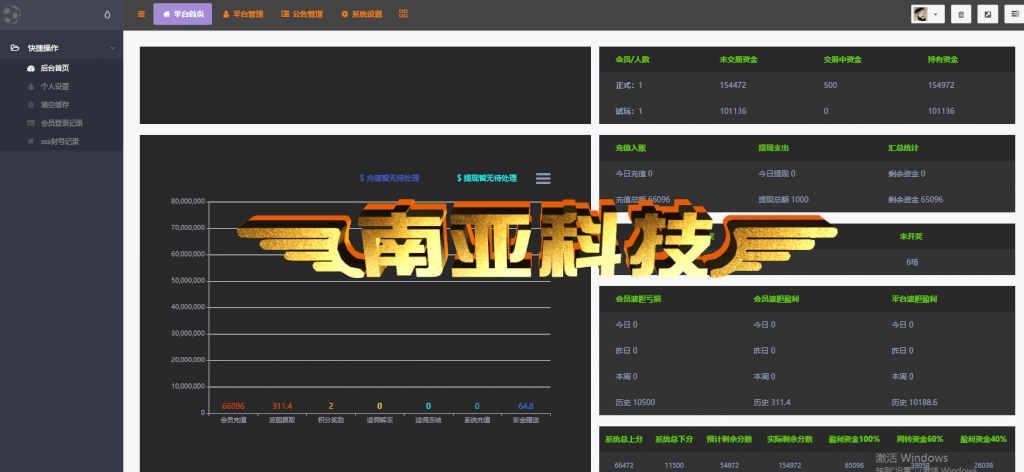This screenshot has height=472, width=1024.
Task: Open the 平台管理 menu
Action: 243,14
